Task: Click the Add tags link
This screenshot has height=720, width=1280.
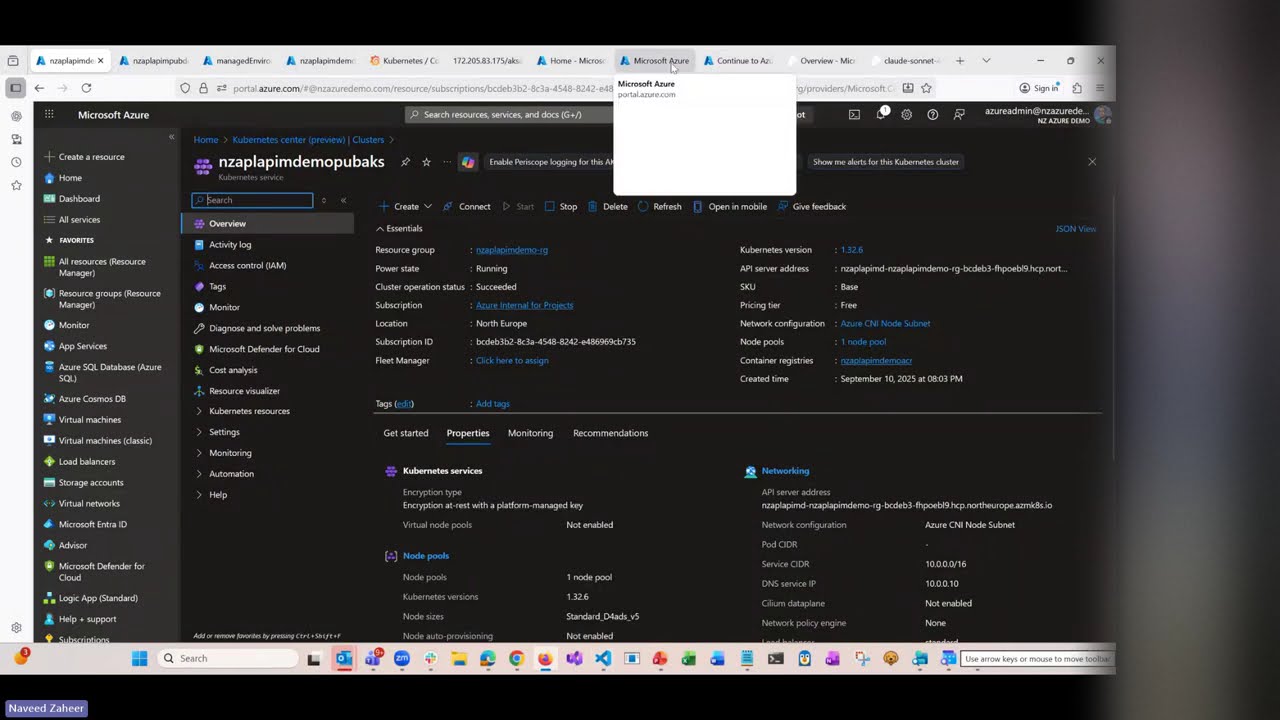Action: point(493,404)
